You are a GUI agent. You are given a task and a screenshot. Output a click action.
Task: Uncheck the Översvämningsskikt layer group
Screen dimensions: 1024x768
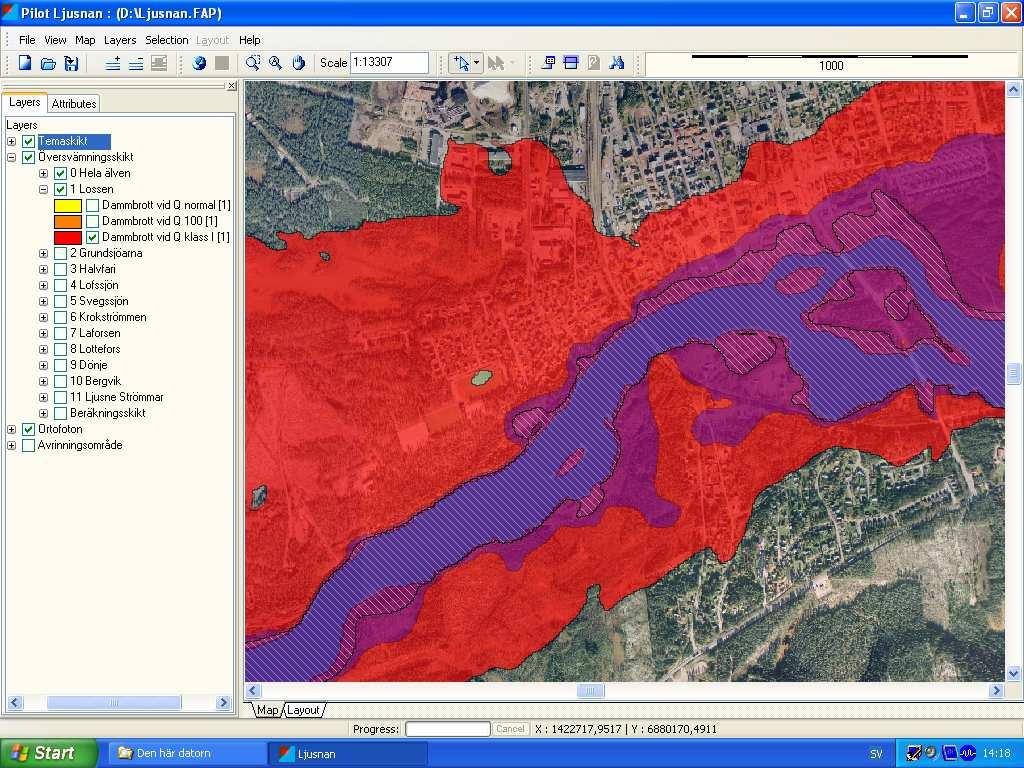point(28,157)
